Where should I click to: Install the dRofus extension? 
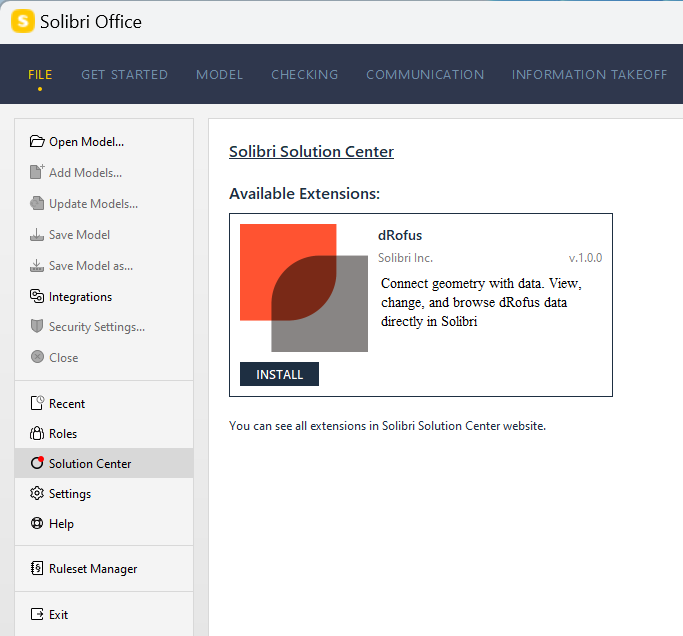click(279, 374)
